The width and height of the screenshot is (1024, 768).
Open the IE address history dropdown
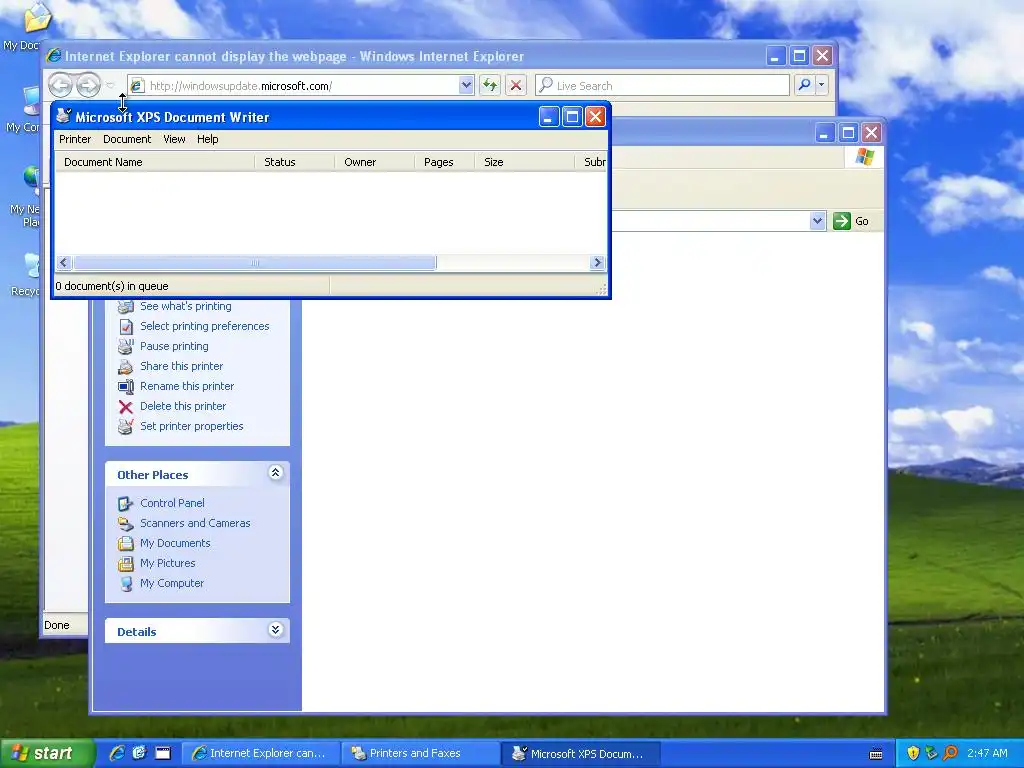coord(466,85)
